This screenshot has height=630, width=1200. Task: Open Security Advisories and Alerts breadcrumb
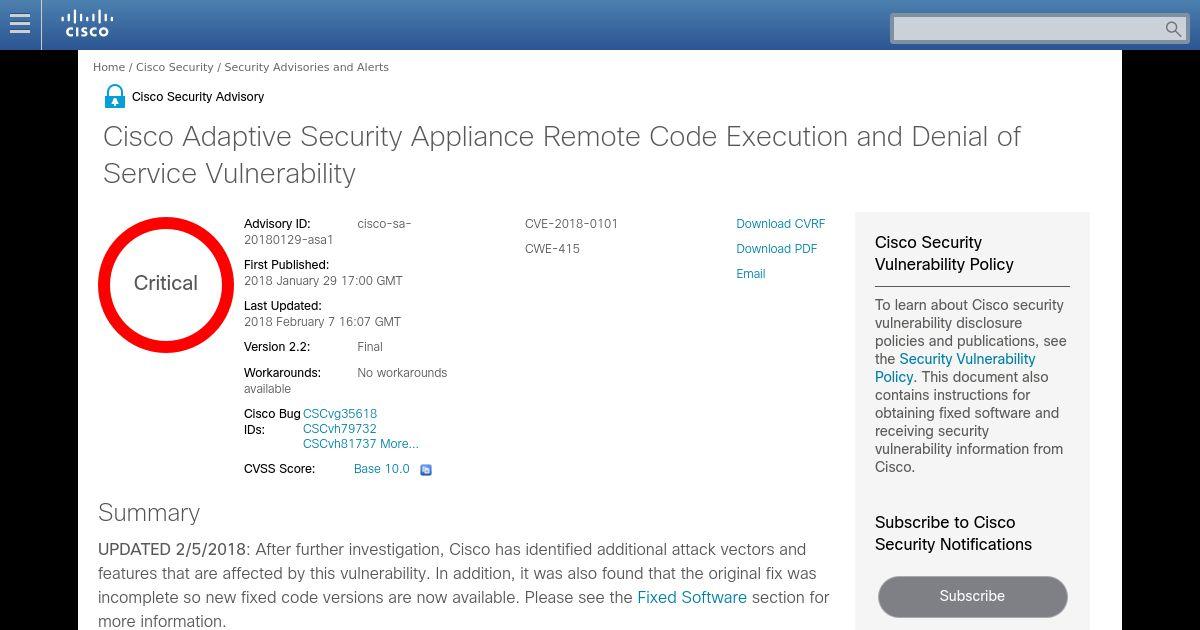pos(306,67)
